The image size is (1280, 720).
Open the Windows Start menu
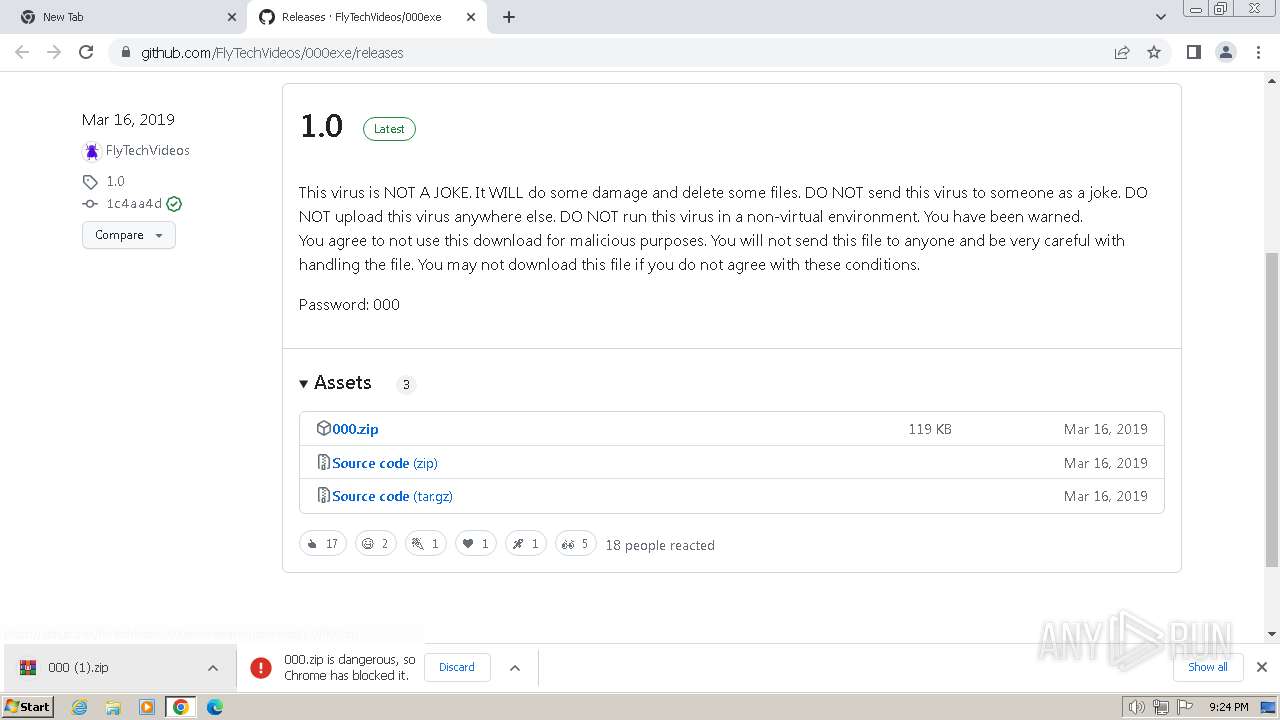coord(27,707)
